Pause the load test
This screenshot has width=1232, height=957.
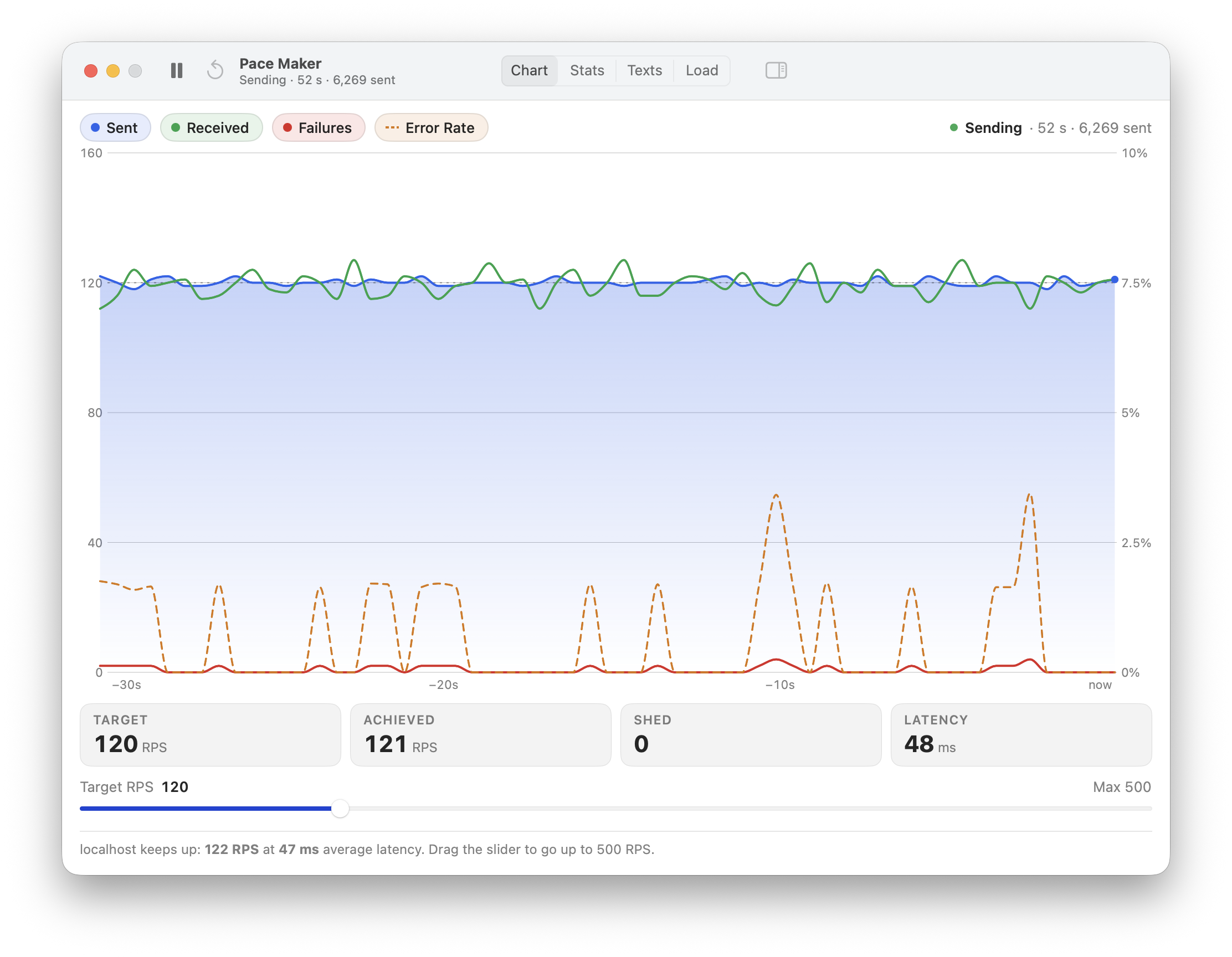[x=177, y=70]
